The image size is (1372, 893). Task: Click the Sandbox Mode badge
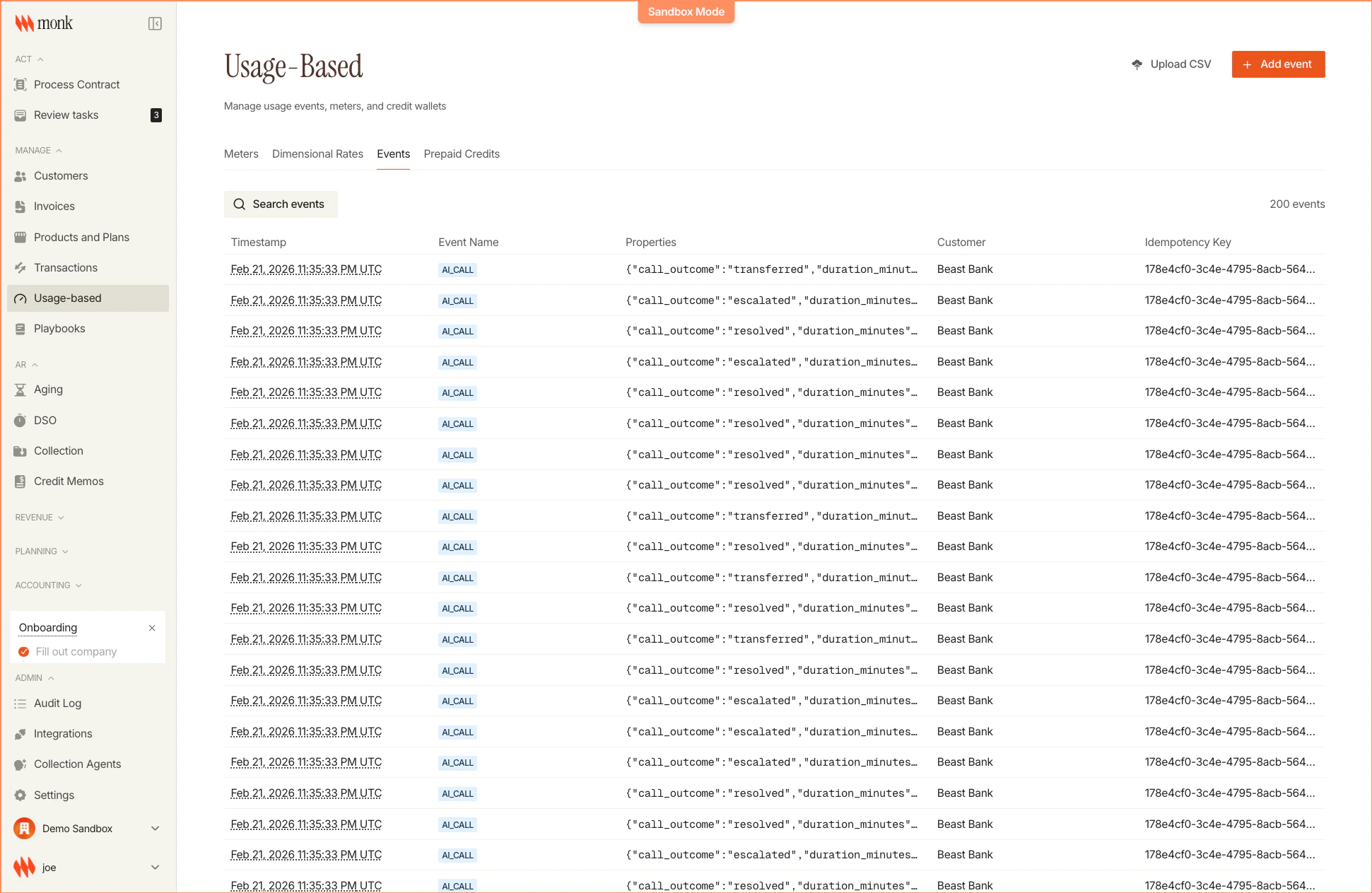coord(686,11)
